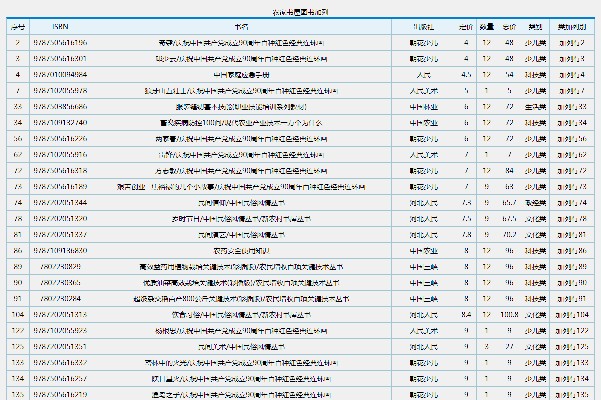Click the 数量 column header
This screenshot has width=601, height=400.
(x=487, y=27)
